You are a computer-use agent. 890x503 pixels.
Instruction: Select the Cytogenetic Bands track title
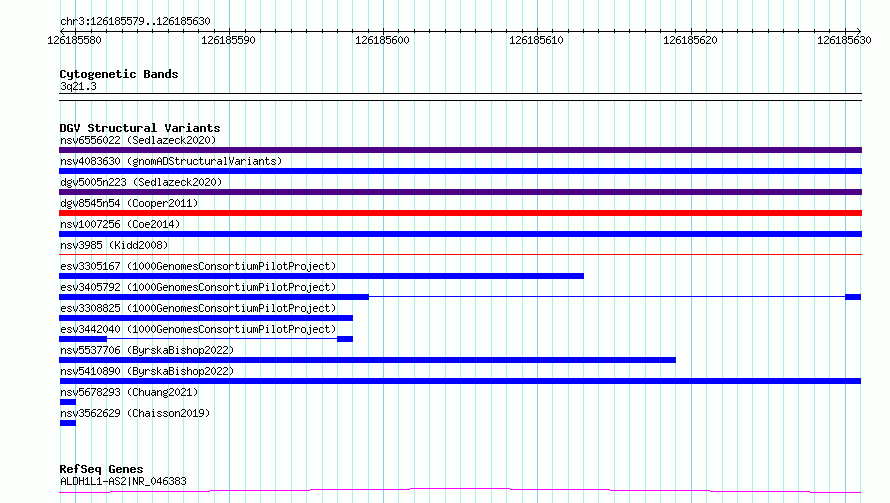[x=119, y=74]
